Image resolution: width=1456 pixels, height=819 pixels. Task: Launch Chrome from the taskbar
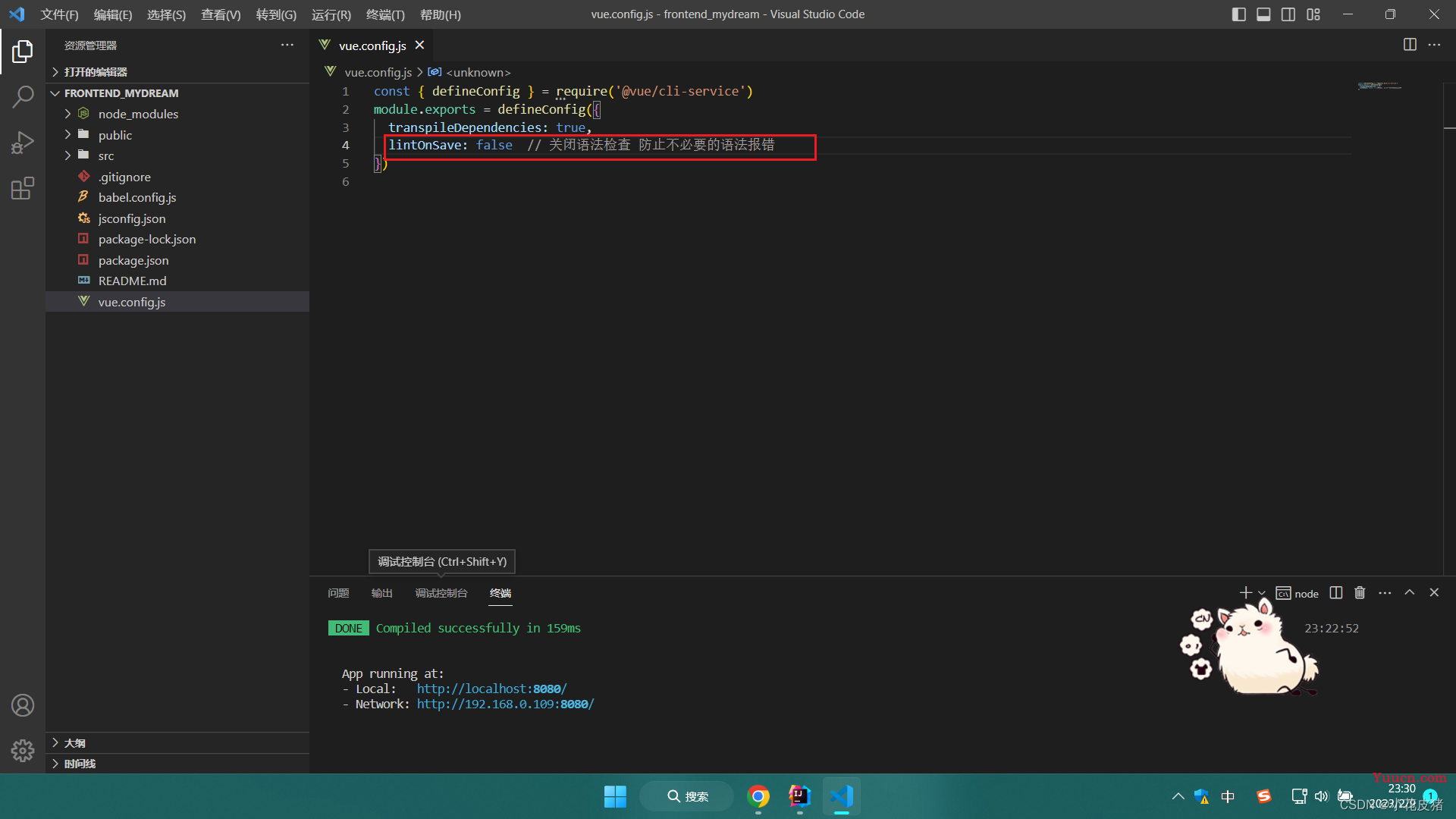[x=758, y=796]
